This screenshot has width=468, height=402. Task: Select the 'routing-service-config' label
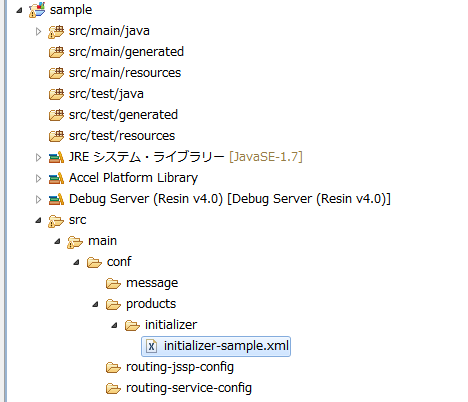point(189,388)
